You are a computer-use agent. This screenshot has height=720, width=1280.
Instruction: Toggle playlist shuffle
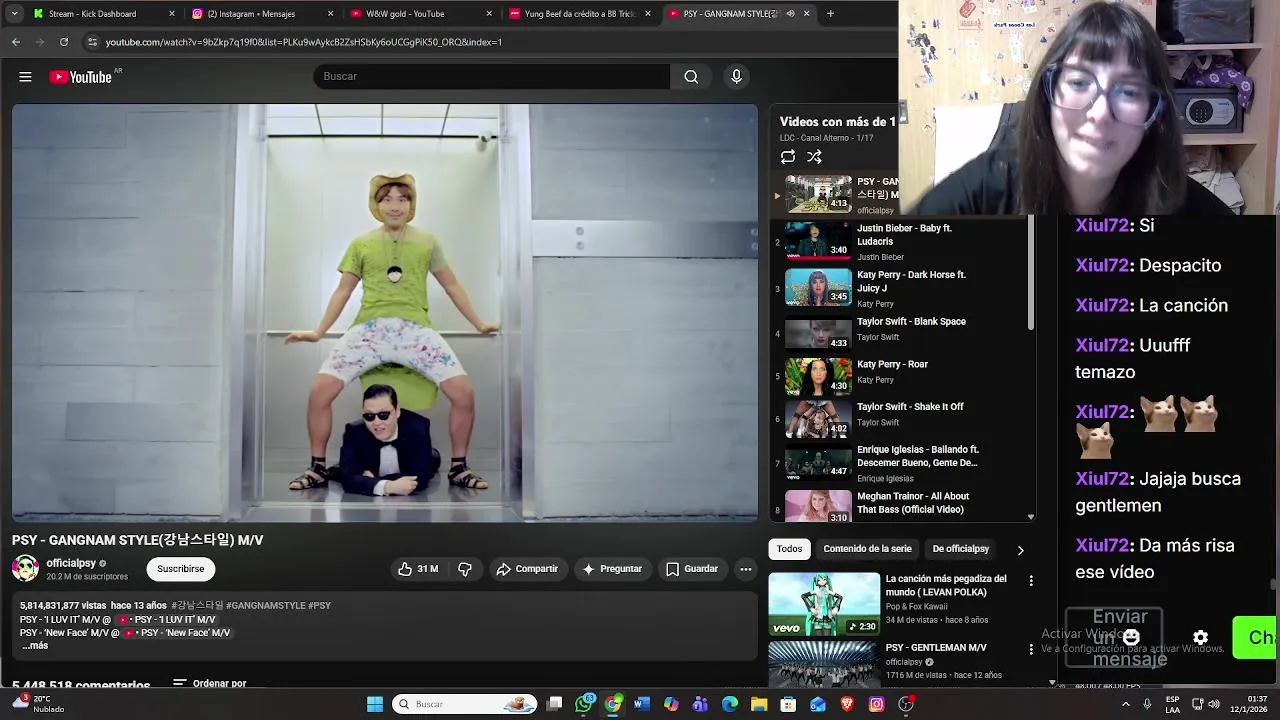tap(814, 157)
